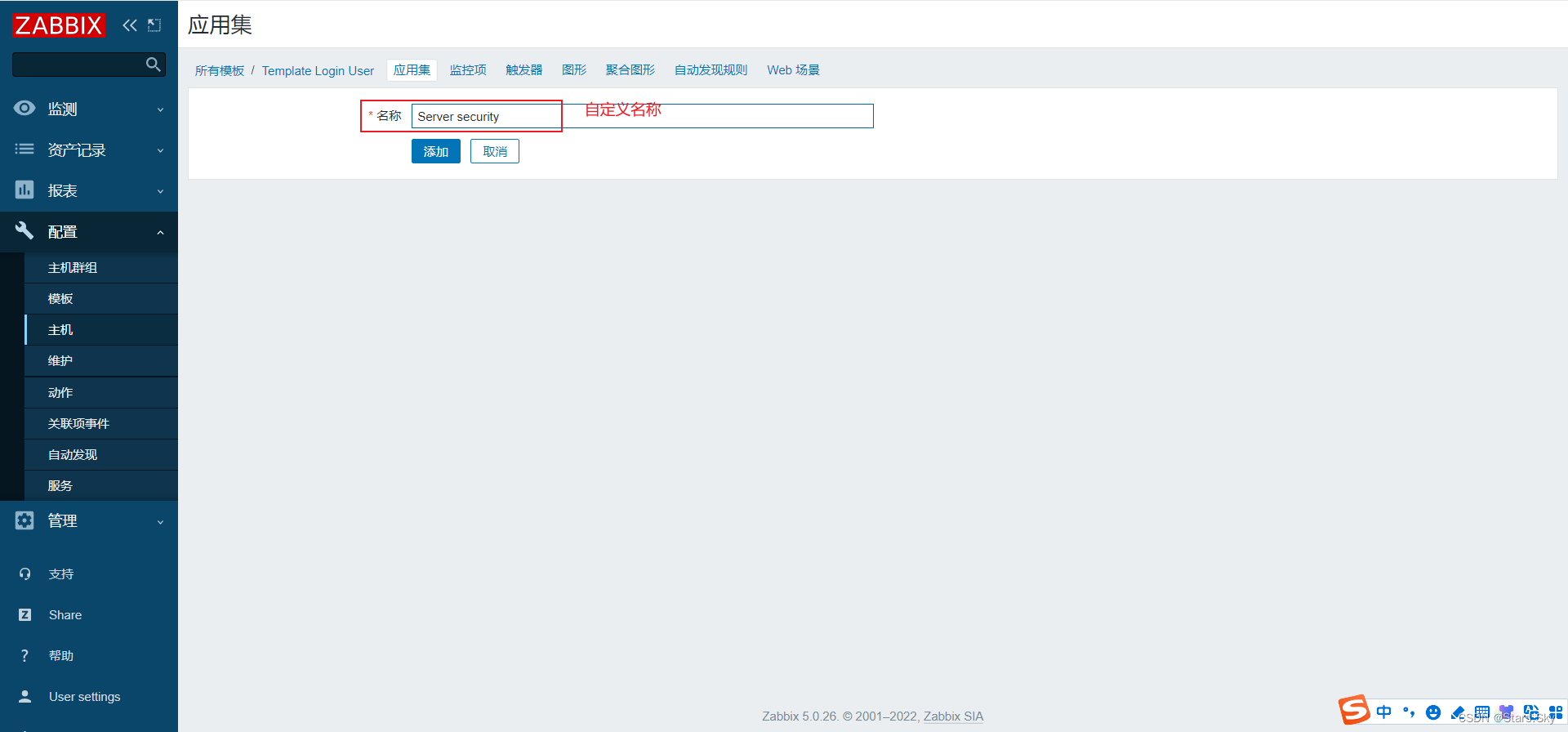
Task: Open the Support headset icon
Action: coord(24,574)
